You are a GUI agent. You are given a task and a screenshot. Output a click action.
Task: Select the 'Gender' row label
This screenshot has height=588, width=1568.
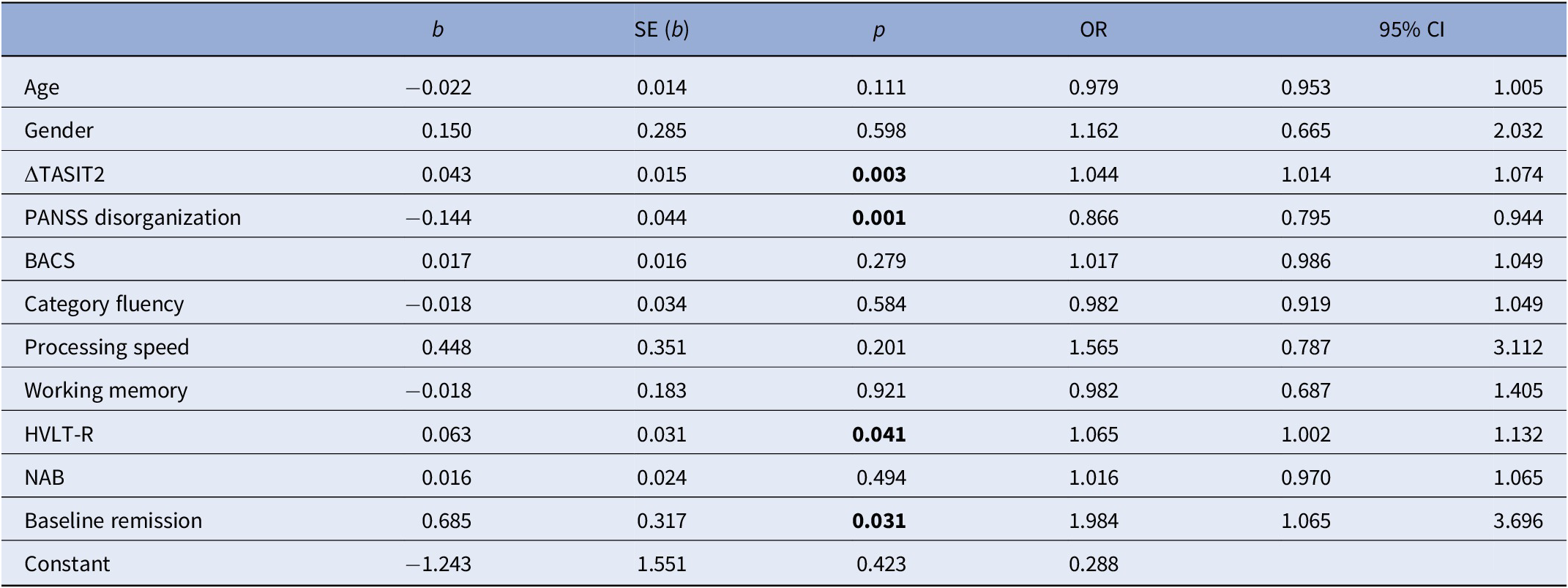(59, 131)
